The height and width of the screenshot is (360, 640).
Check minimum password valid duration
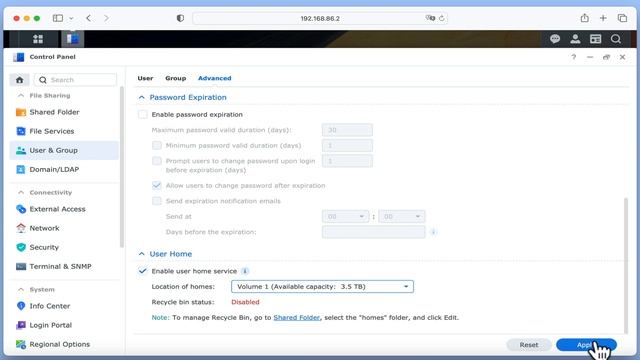click(x=157, y=146)
